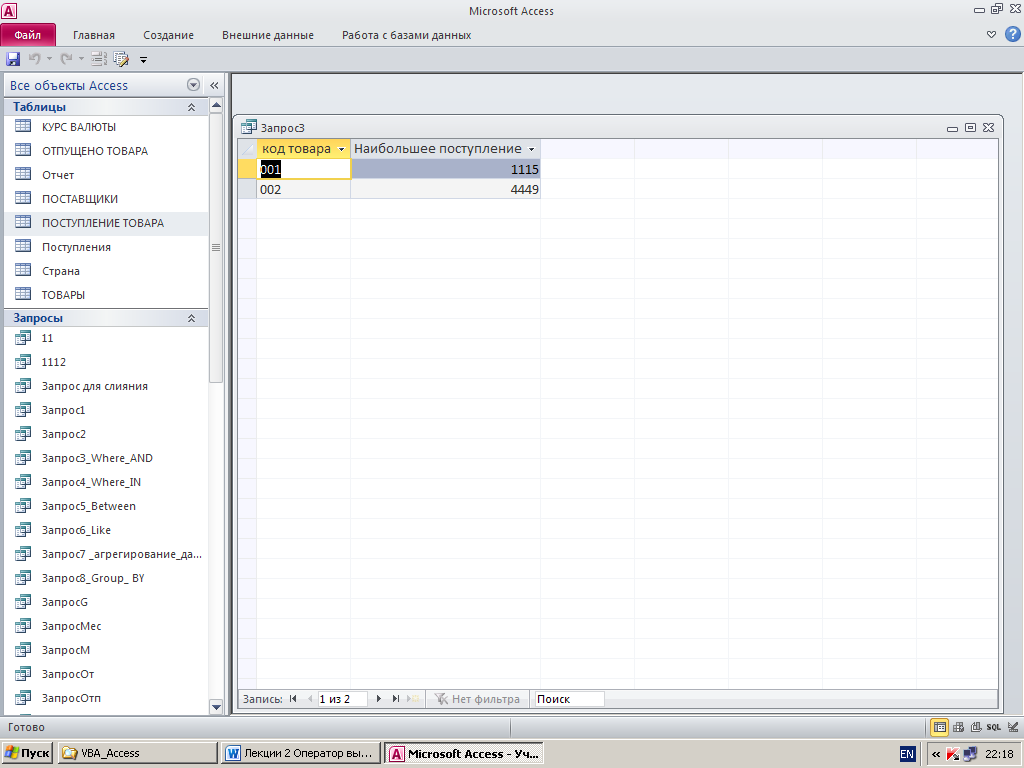
Task: Click the icon of table ПОСТАВЩИКИ
Action: tap(23, 198)
